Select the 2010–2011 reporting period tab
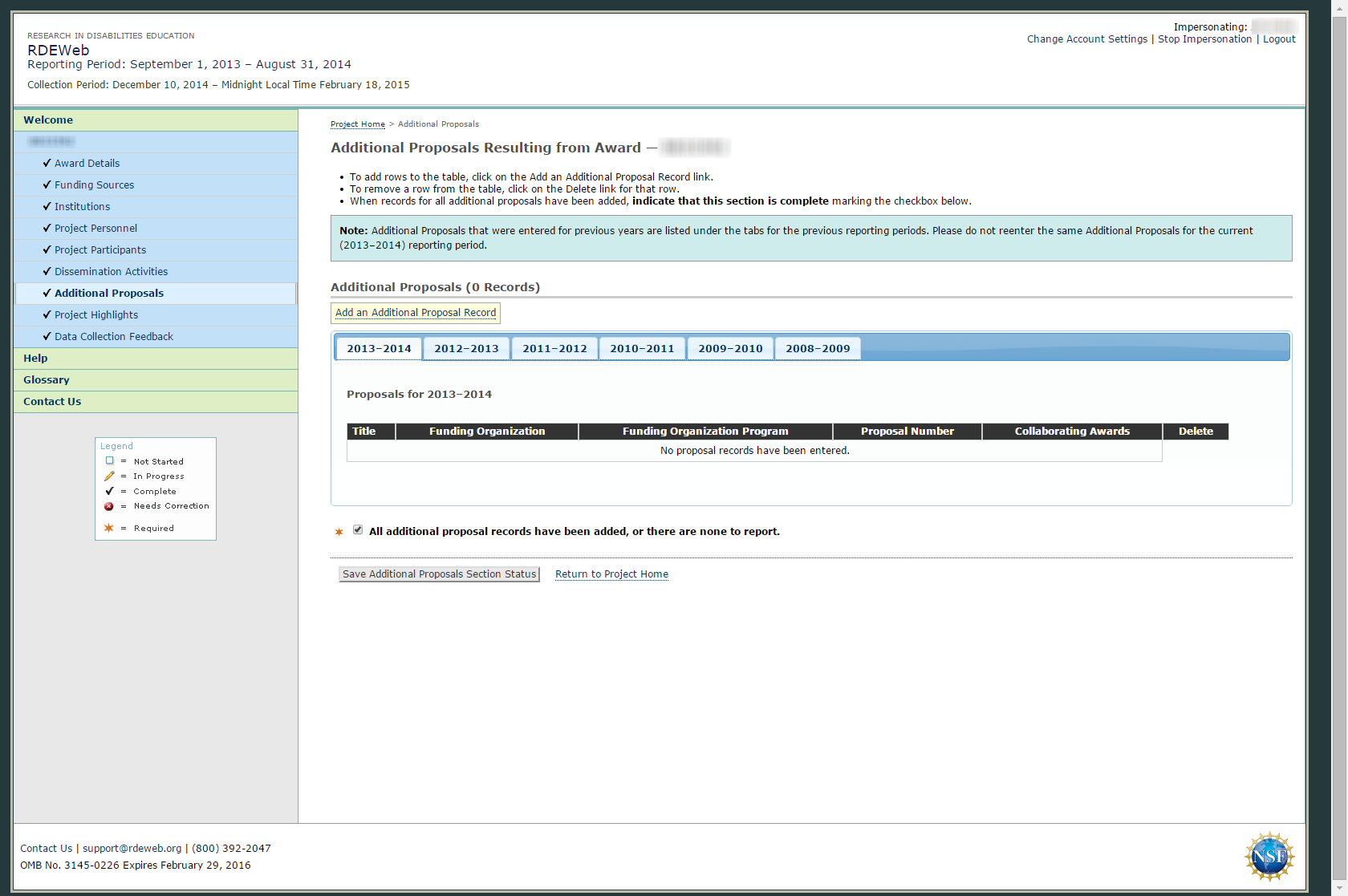Screen dimensions: 1348x896 pyautogui.click(x=642, y=349)
